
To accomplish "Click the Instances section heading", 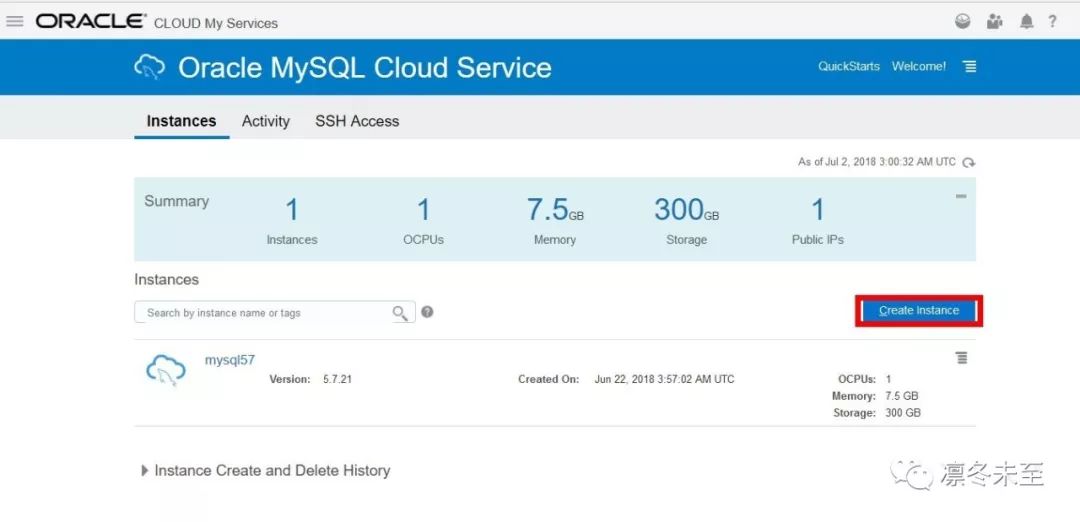I will pyautogui.click(x=166, y=280).
